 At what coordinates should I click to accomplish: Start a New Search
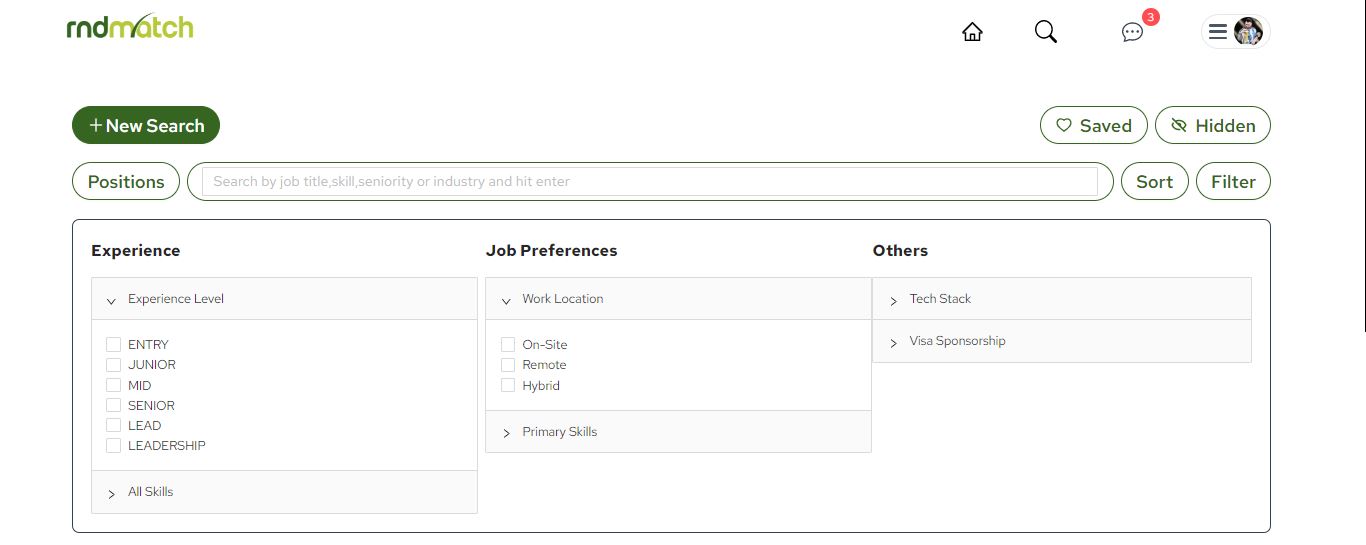(146, 126)
